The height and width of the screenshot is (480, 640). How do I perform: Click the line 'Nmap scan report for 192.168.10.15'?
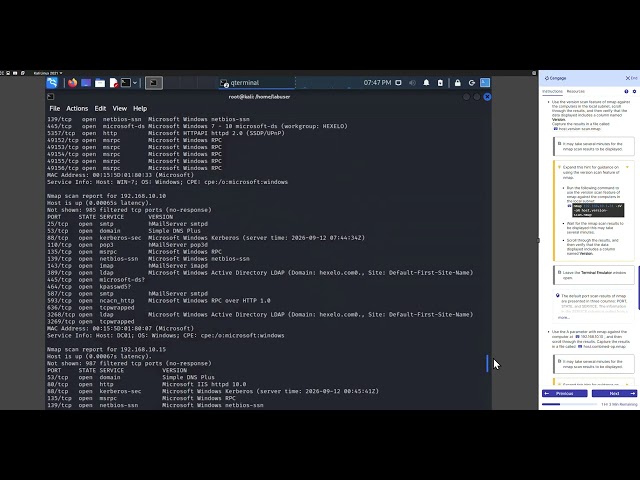tap(107, 349)
